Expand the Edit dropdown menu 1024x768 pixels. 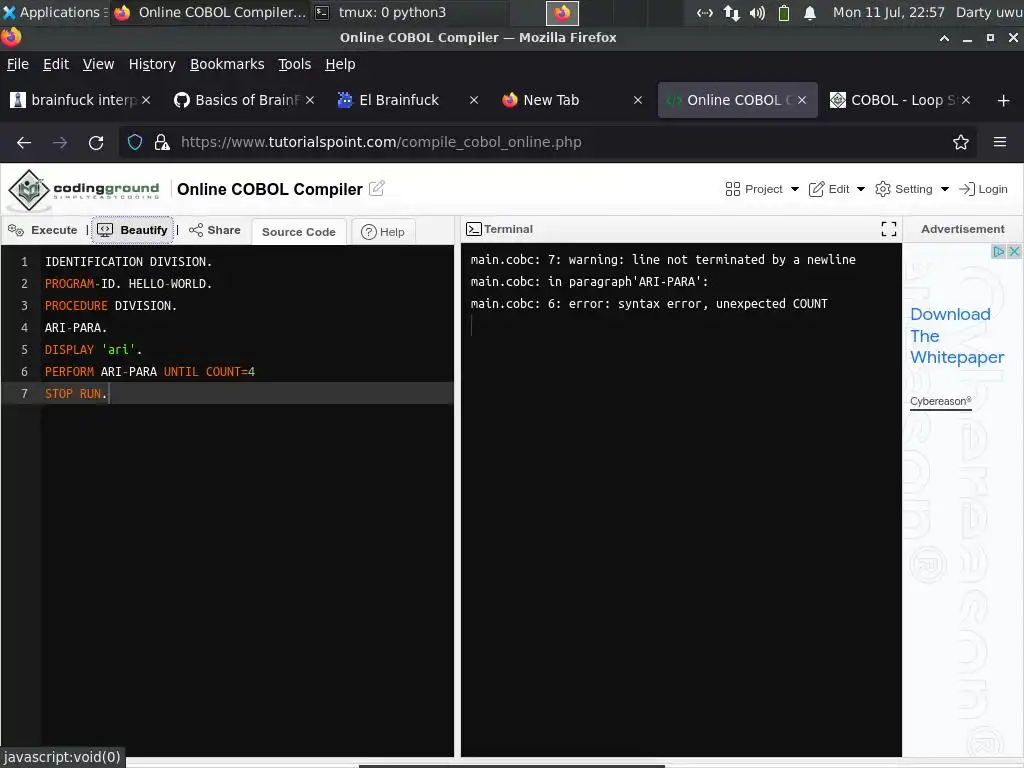(837, 189)
